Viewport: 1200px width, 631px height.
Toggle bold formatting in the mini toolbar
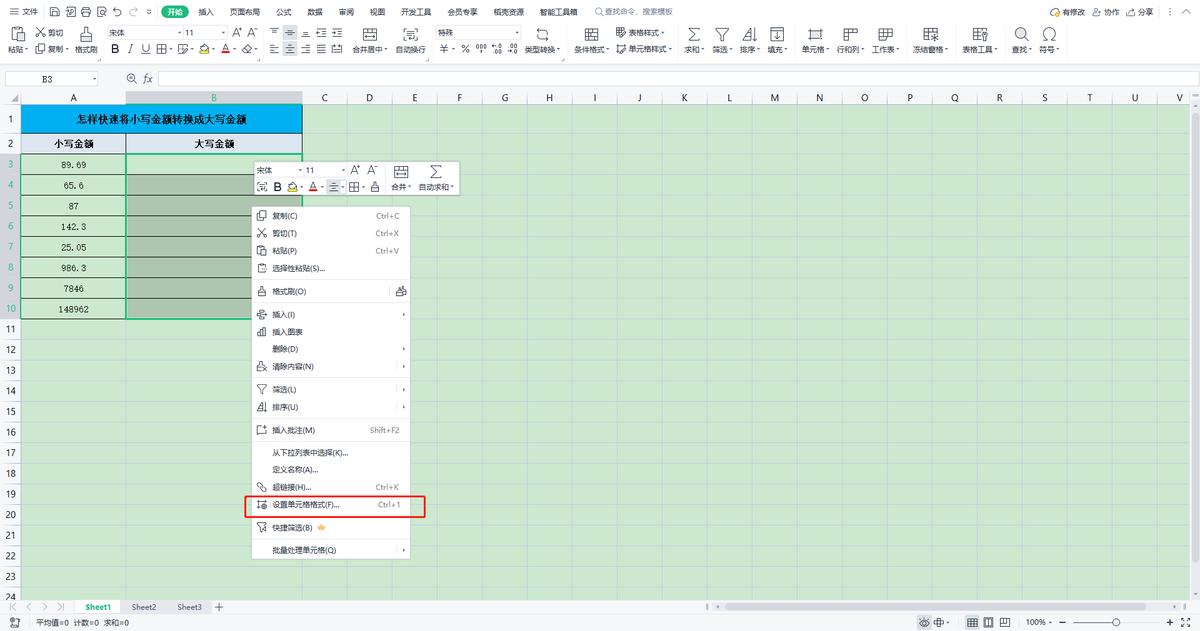[277, 187]
